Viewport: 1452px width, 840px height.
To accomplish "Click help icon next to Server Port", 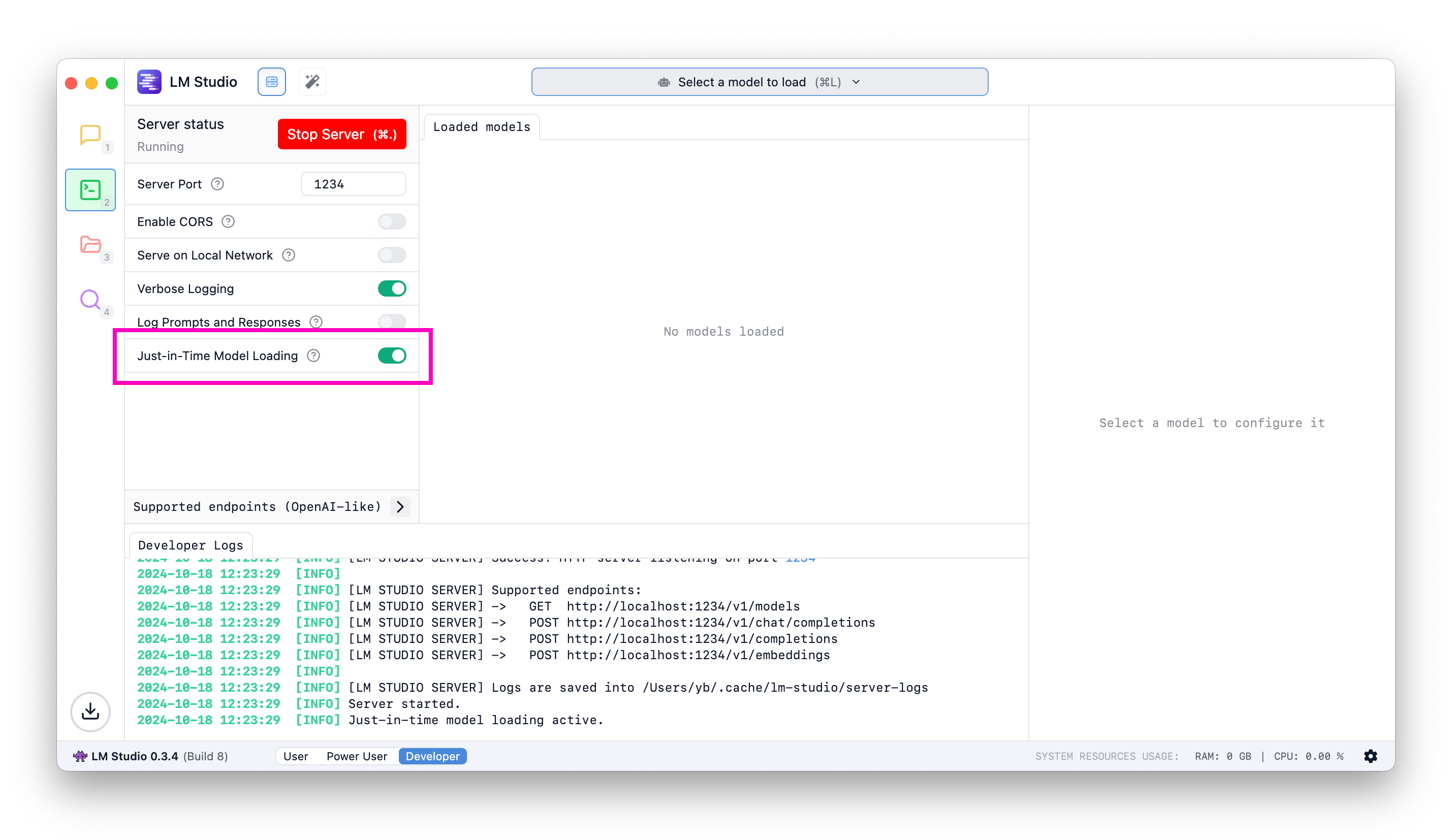I will point(217,184).
